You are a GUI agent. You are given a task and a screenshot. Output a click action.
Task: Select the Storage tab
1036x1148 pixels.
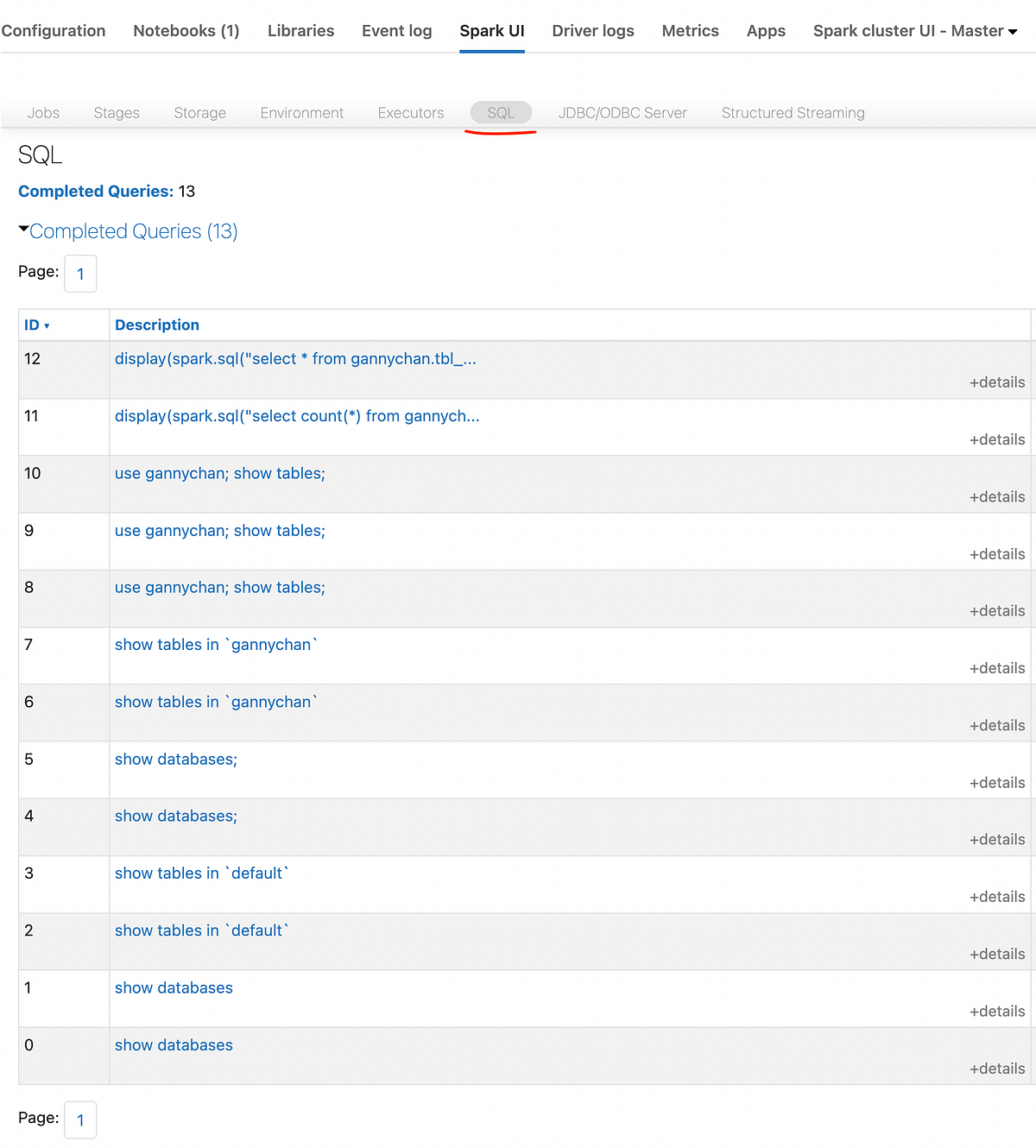pos(199,112)
